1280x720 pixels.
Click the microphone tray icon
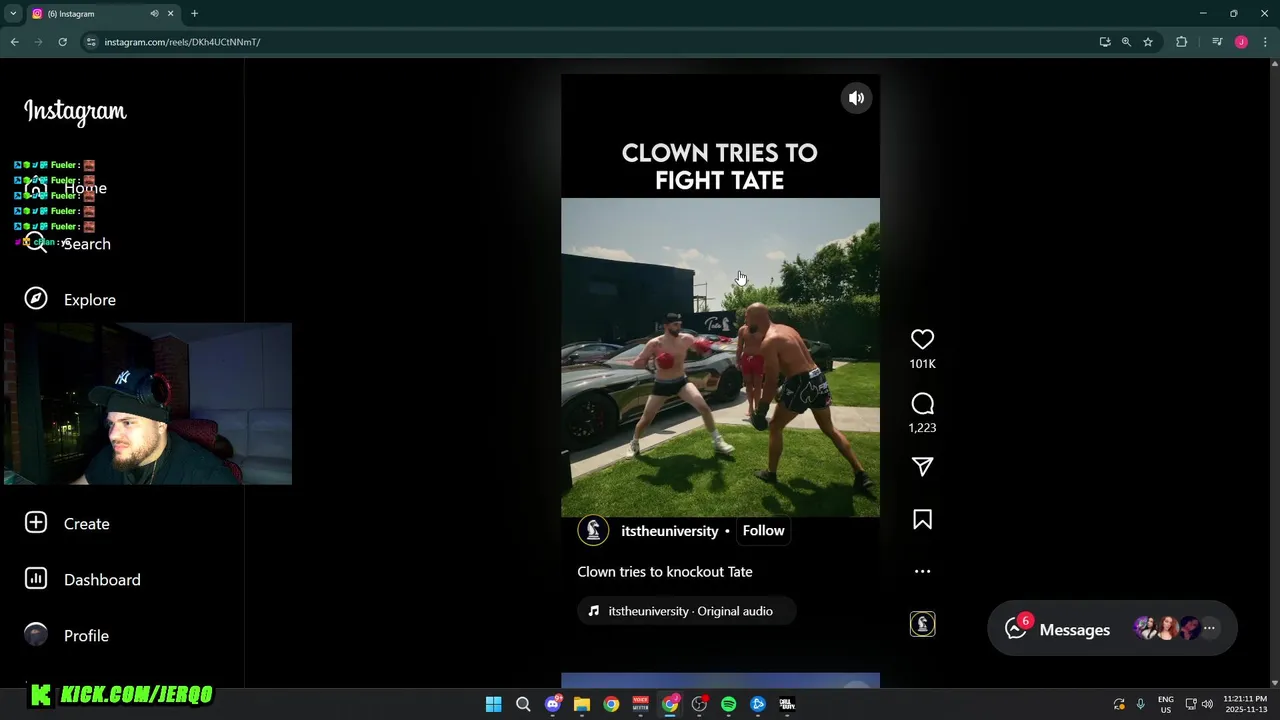tap(1140, 704)
